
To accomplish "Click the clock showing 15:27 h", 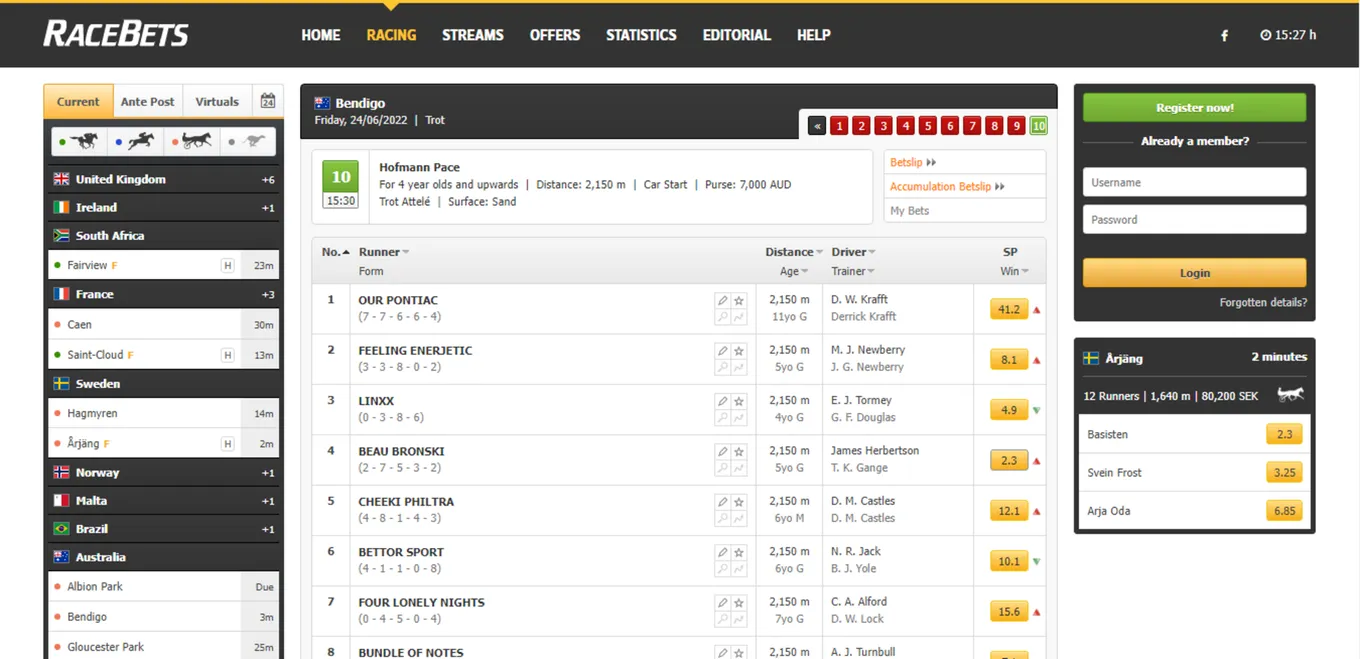I will [x=1288, y=35].
